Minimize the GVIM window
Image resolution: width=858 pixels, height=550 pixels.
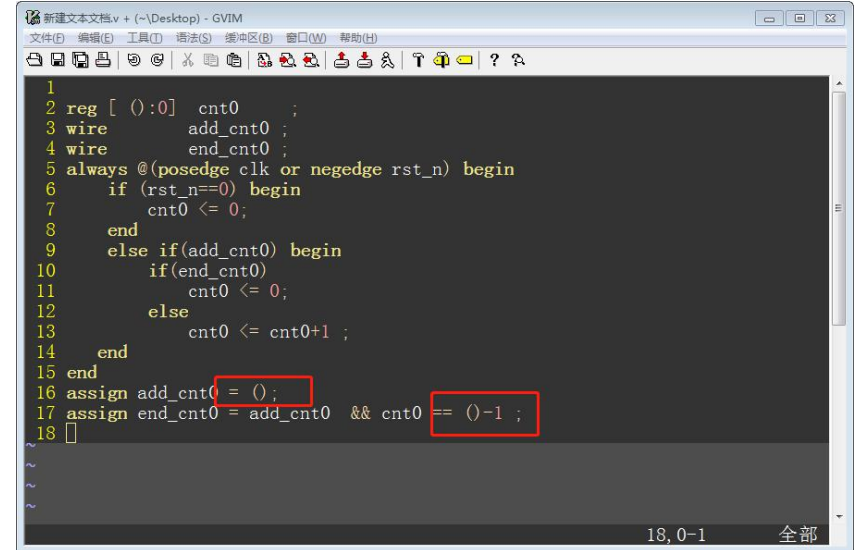(769, 18)
